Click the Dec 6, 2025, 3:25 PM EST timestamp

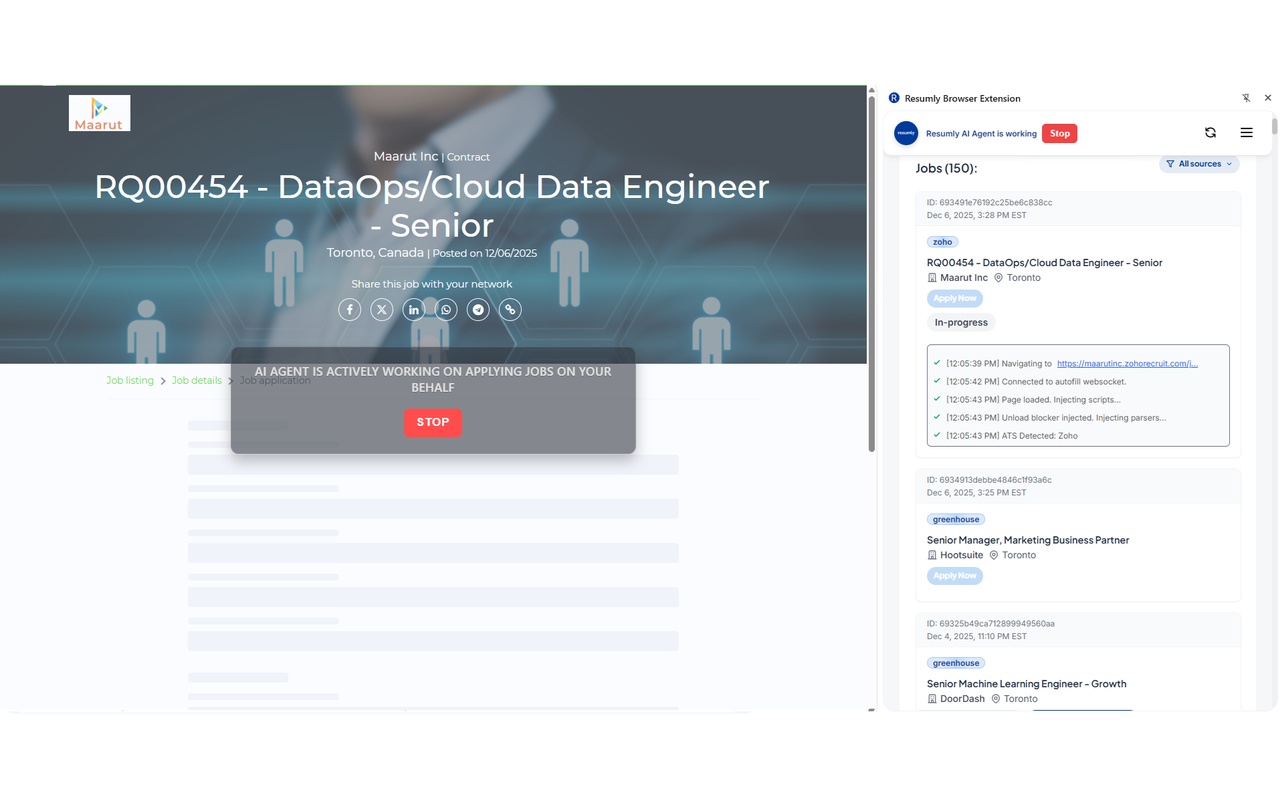[977, 493]
